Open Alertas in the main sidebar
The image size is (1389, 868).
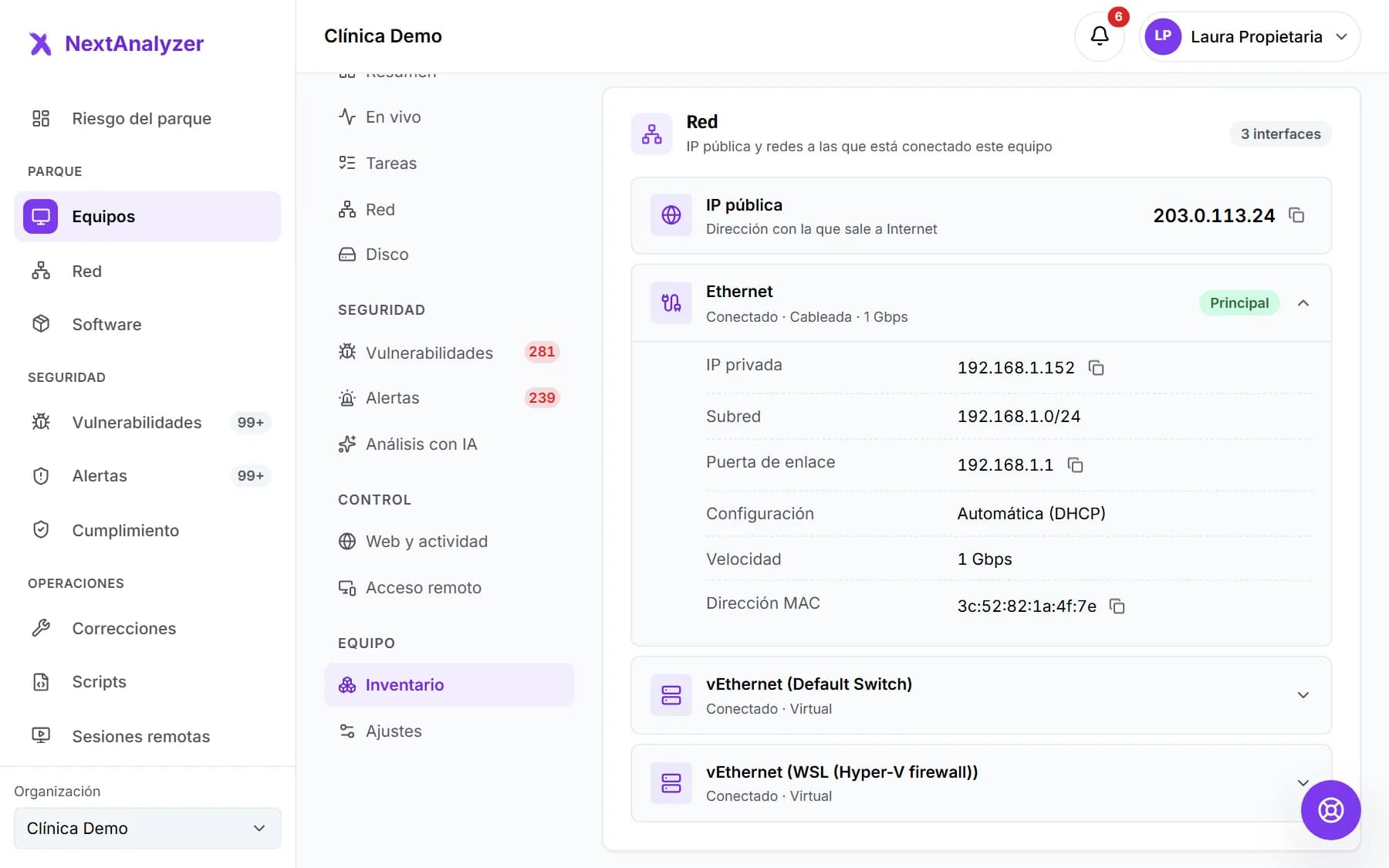[147, 475]
